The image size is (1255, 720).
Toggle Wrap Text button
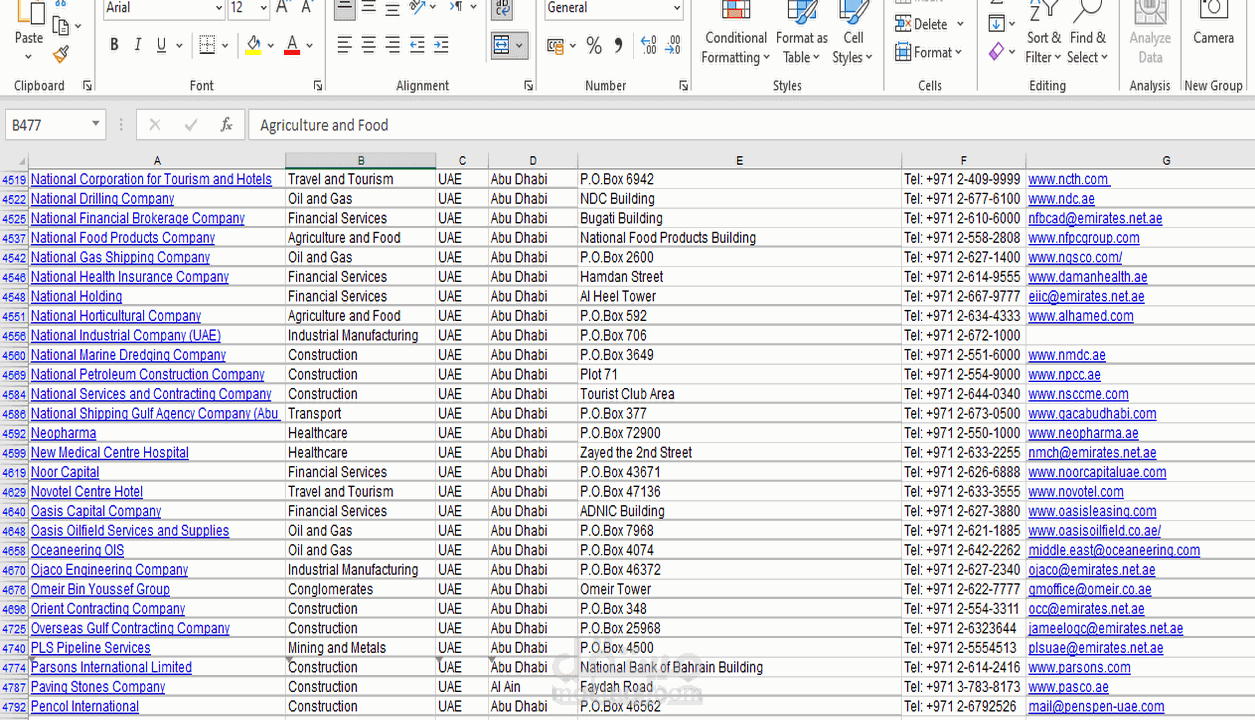[502, 9]
